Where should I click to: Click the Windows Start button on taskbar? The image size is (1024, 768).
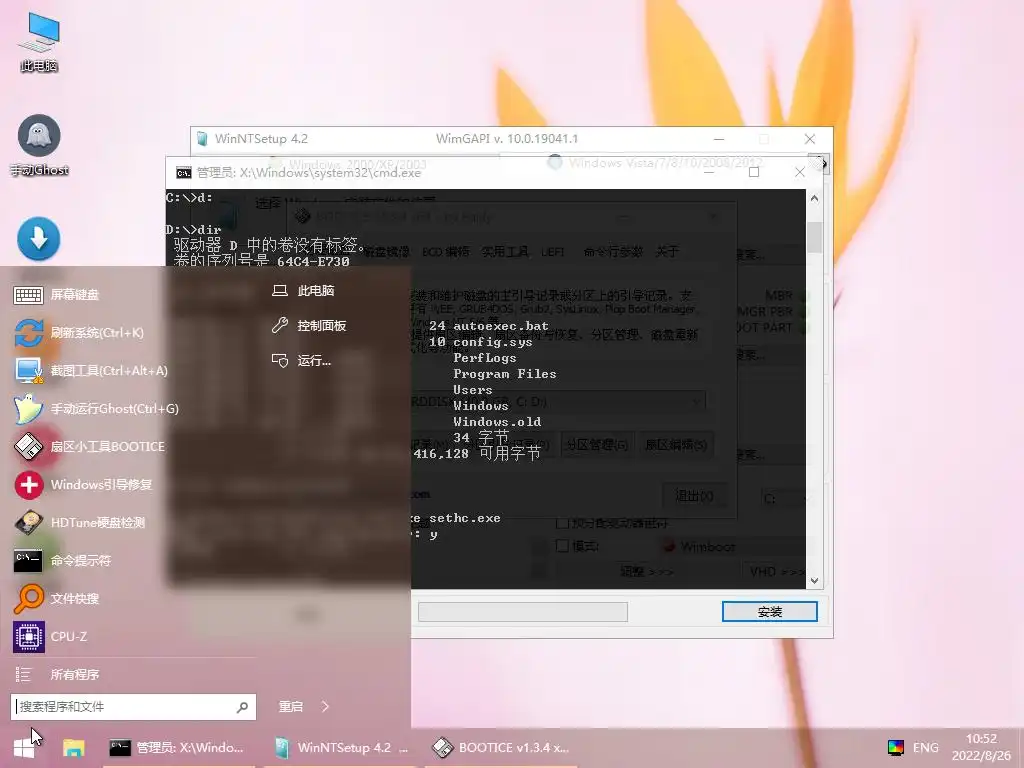[x=24, y=748]
